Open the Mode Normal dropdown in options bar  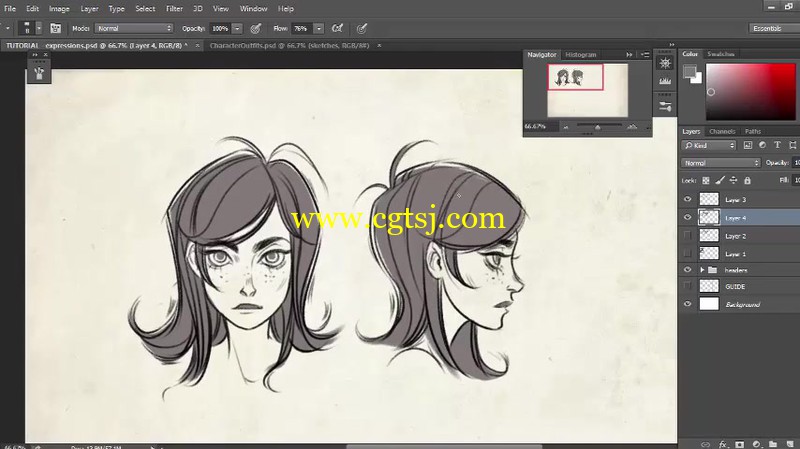point(134,29)
